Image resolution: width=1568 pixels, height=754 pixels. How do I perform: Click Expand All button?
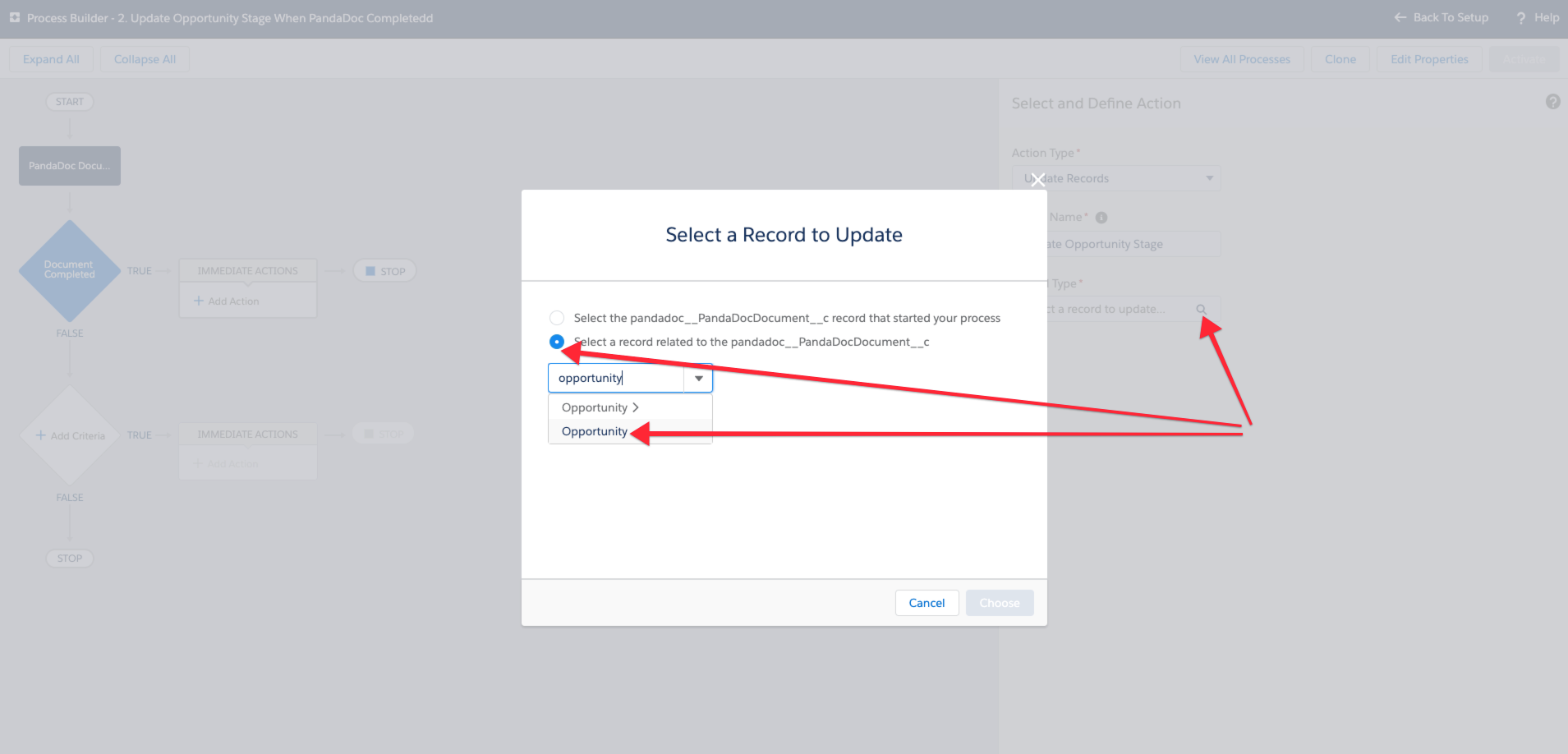coord(51,59)
